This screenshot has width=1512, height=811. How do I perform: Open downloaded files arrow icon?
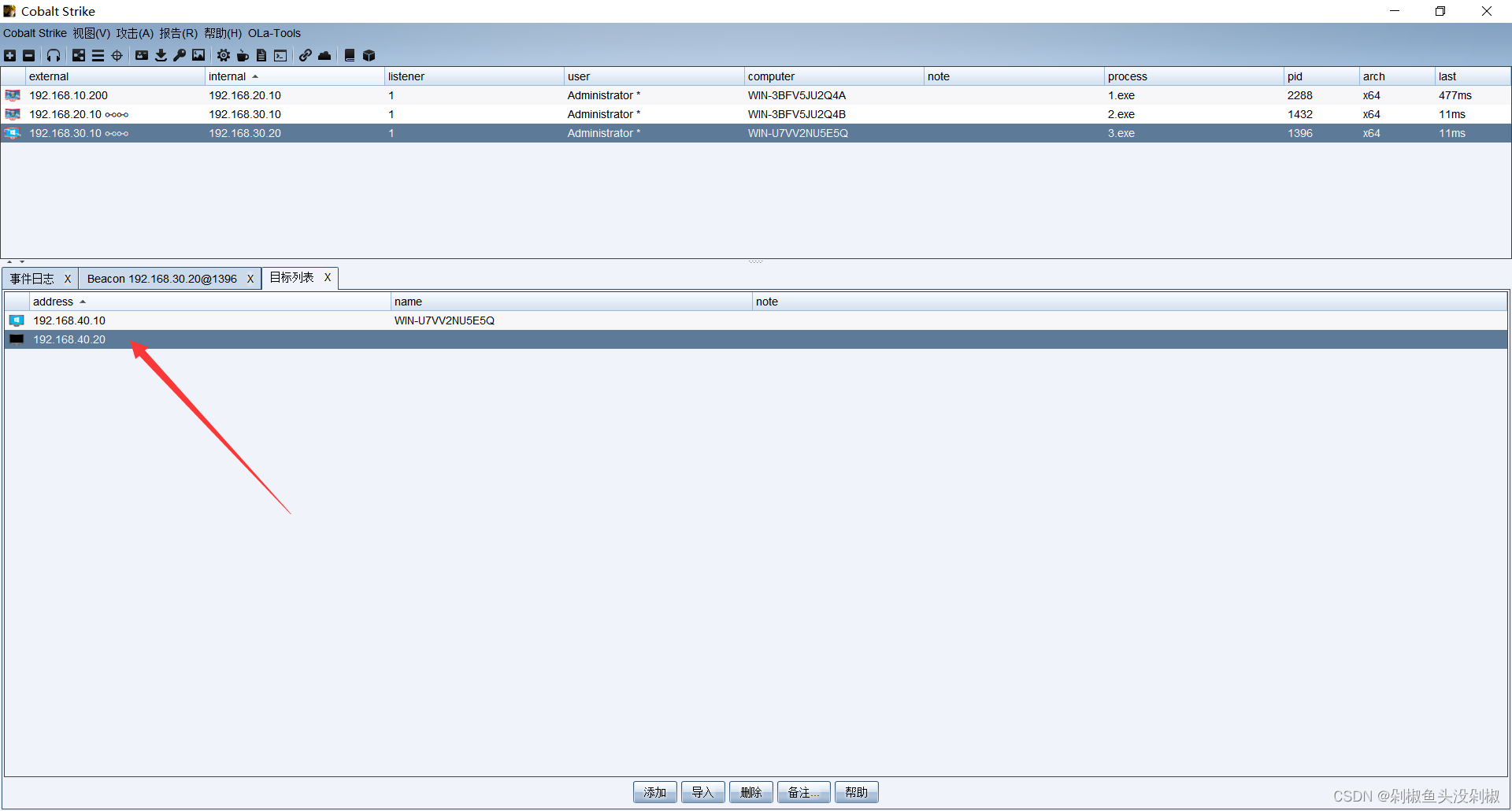[x=161, y=55]
